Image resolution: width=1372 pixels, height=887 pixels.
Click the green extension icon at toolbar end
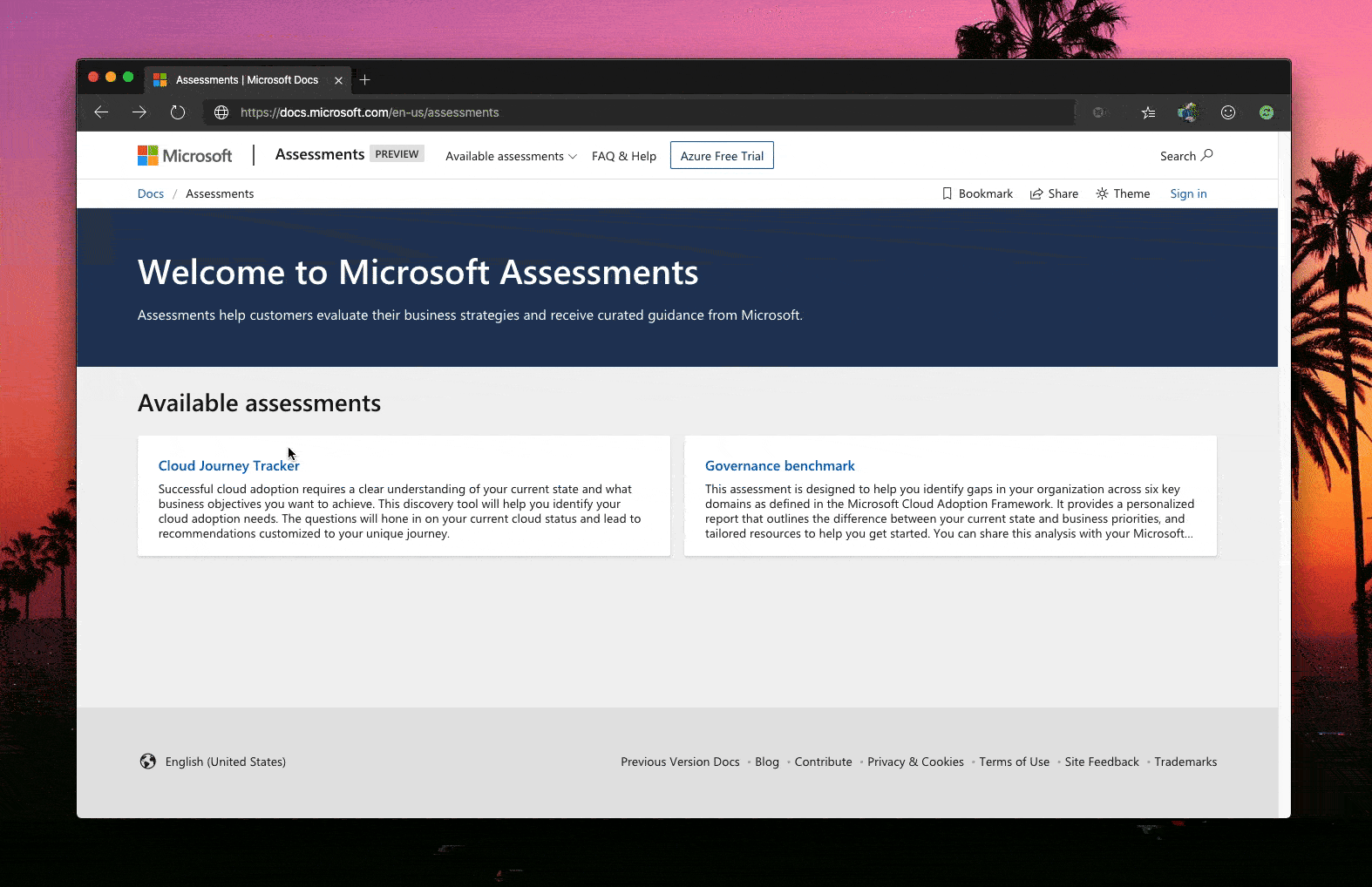(1267, 112)
